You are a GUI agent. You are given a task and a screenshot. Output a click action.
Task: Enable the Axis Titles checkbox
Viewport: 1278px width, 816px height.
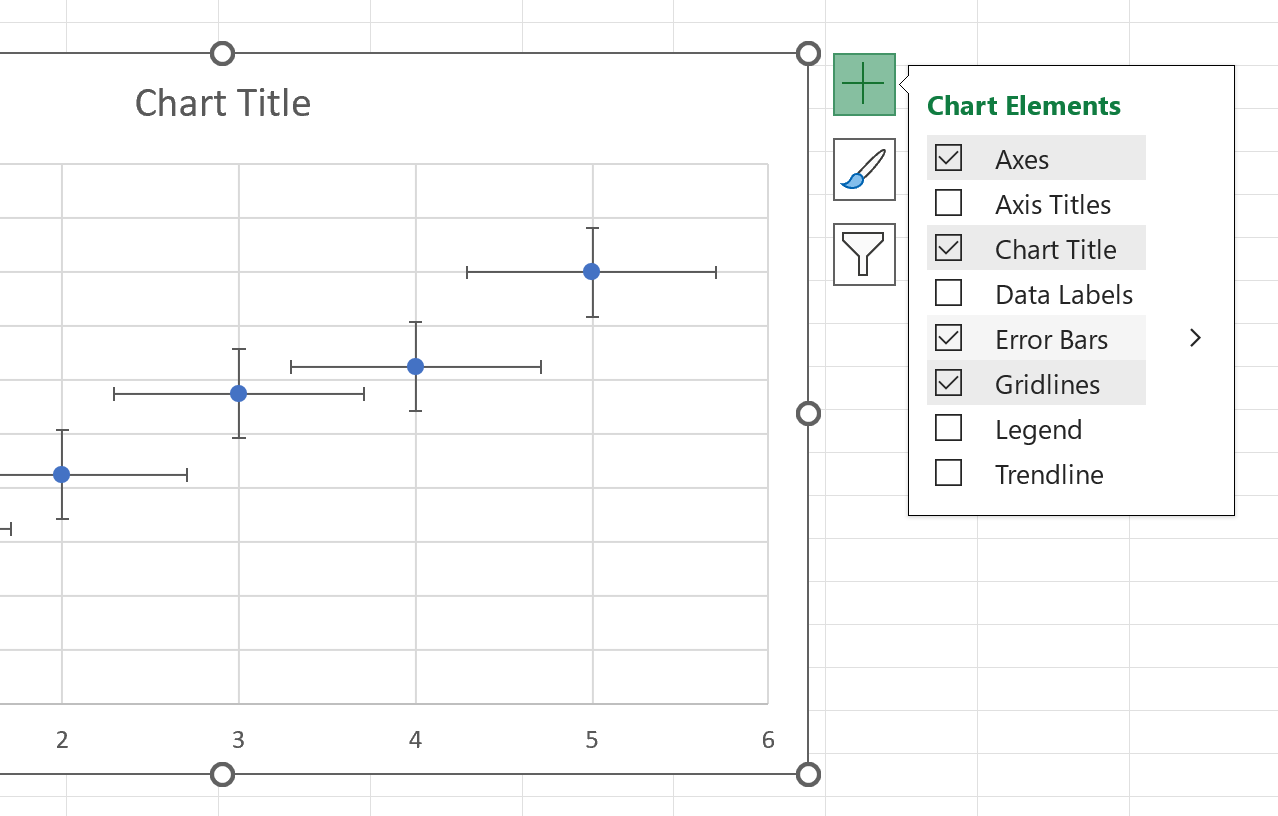pyautogui.click(x=948, y=203)
